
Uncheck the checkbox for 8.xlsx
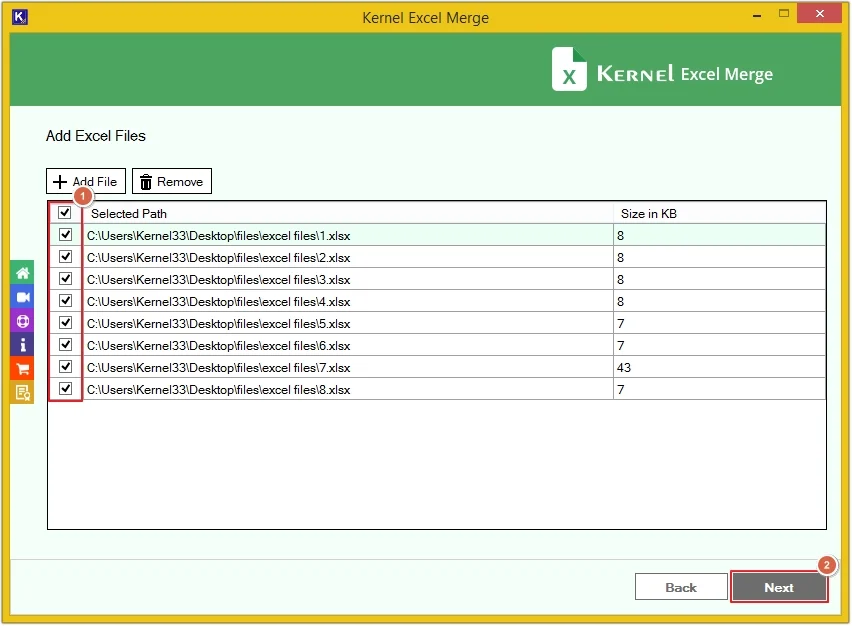(x=65, y=389)
